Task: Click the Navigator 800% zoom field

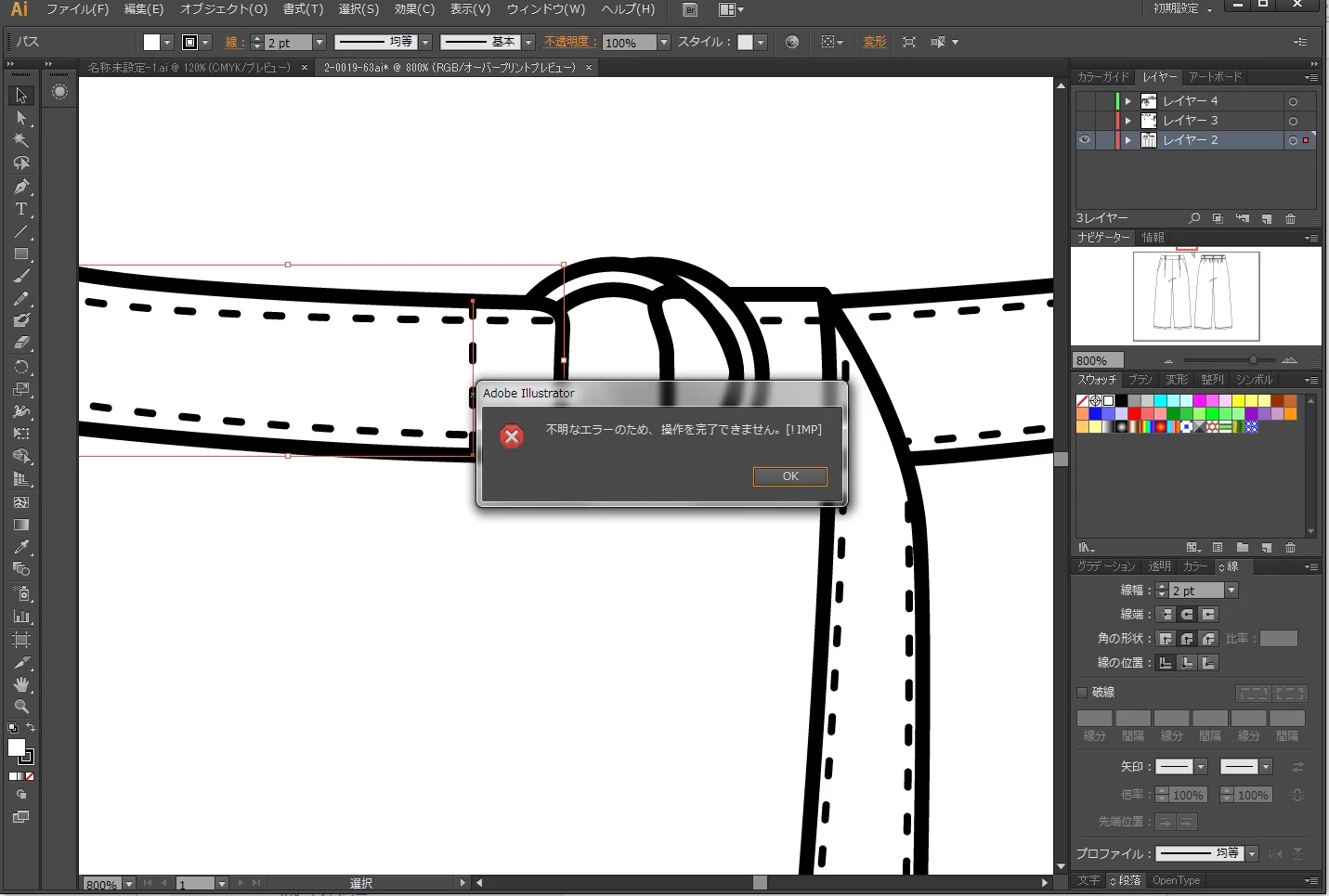Action: [x=1098, y=360]
